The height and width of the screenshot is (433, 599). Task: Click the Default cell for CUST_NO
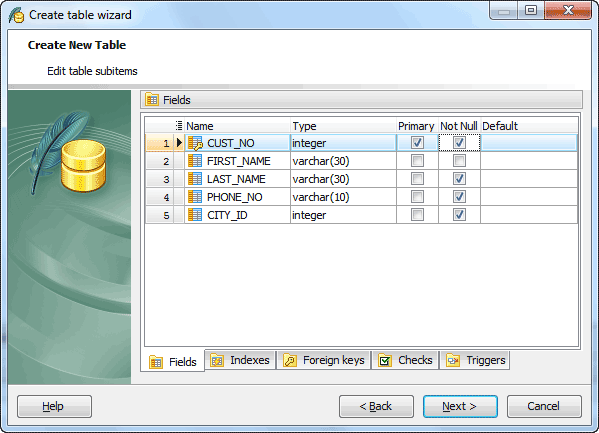pos(529,143)
